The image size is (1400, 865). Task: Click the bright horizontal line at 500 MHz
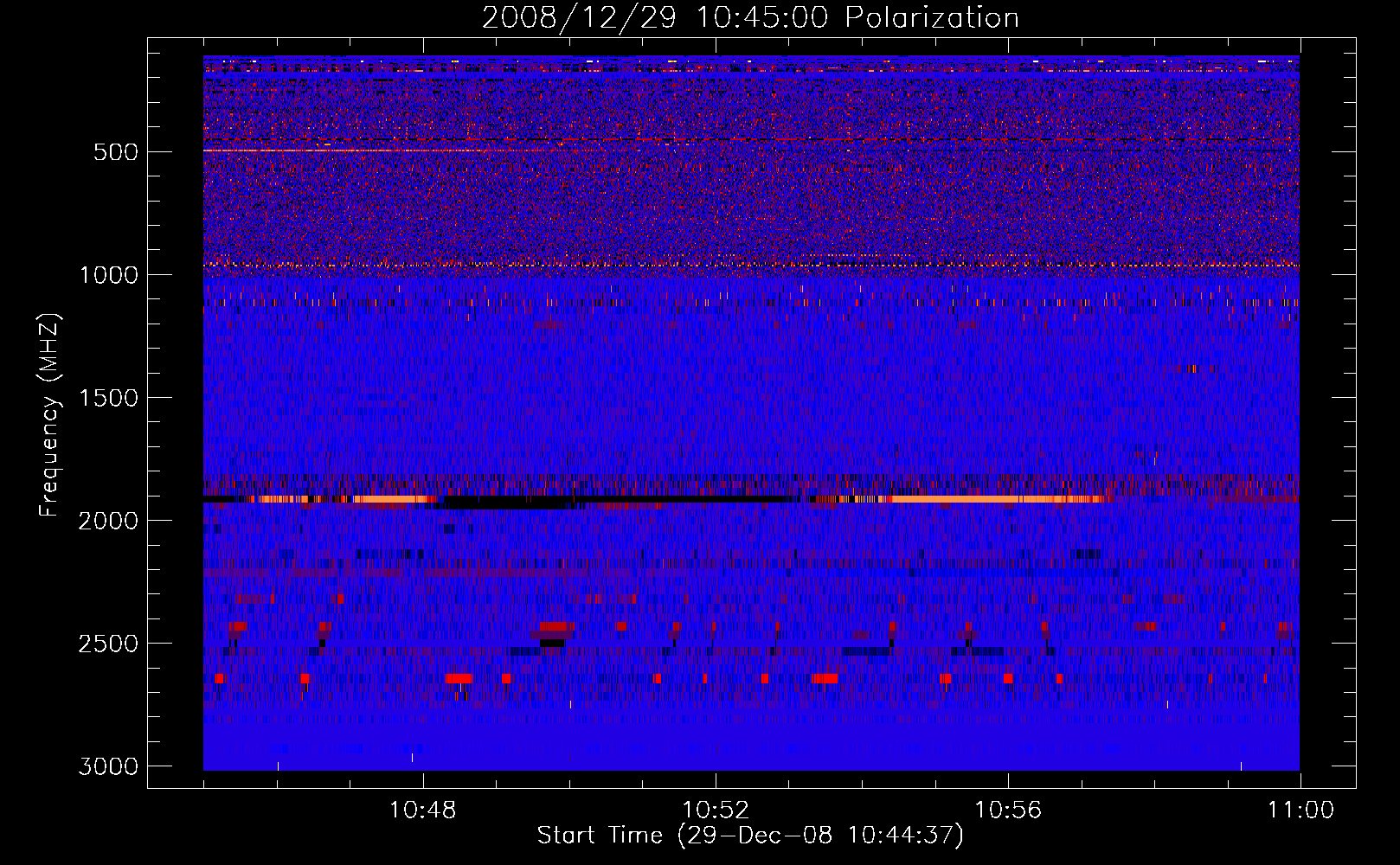click(346, 151)
